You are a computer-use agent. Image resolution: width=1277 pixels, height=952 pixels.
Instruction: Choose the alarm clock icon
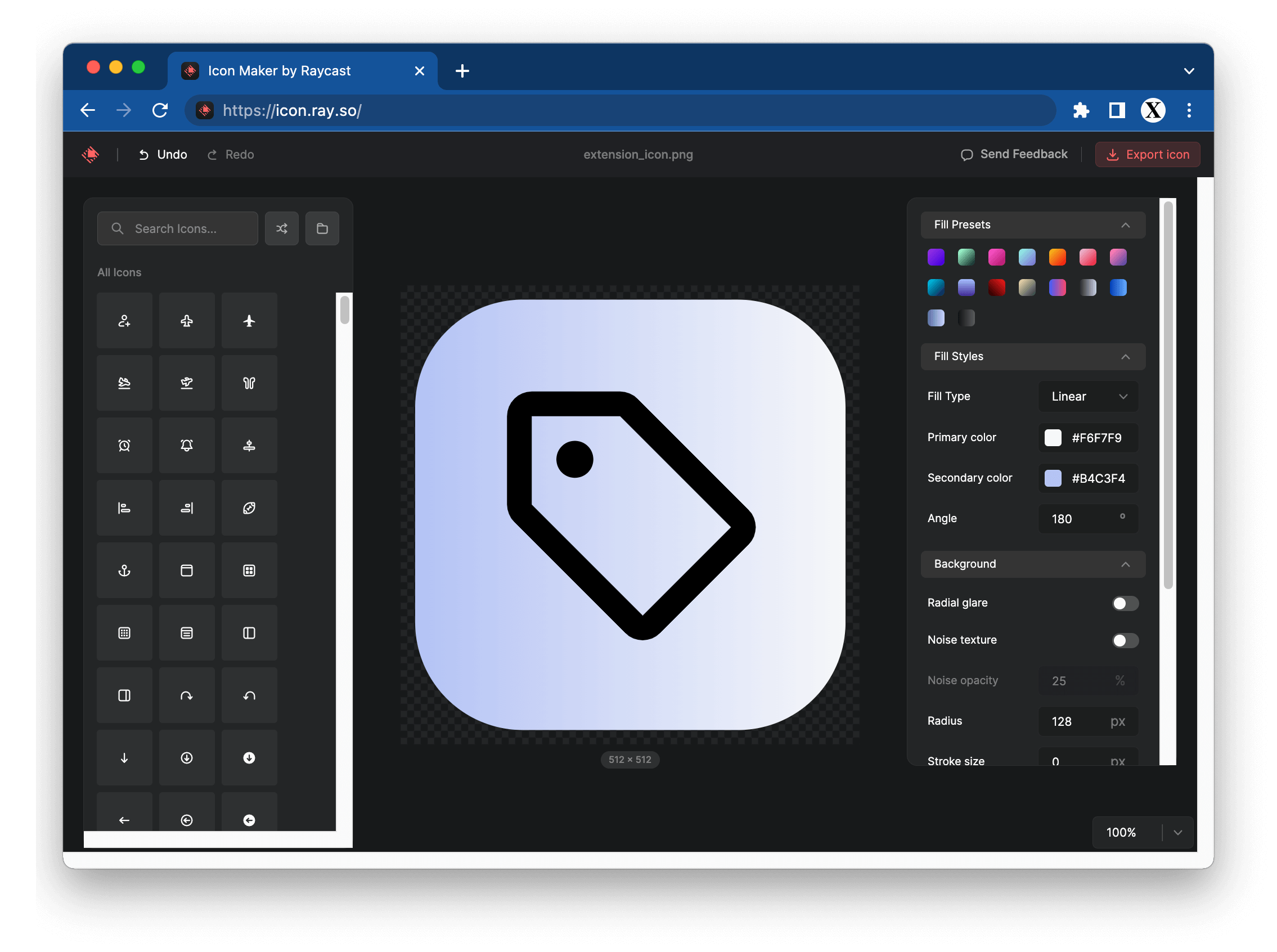pyautogui.click(x=124, y=446)
